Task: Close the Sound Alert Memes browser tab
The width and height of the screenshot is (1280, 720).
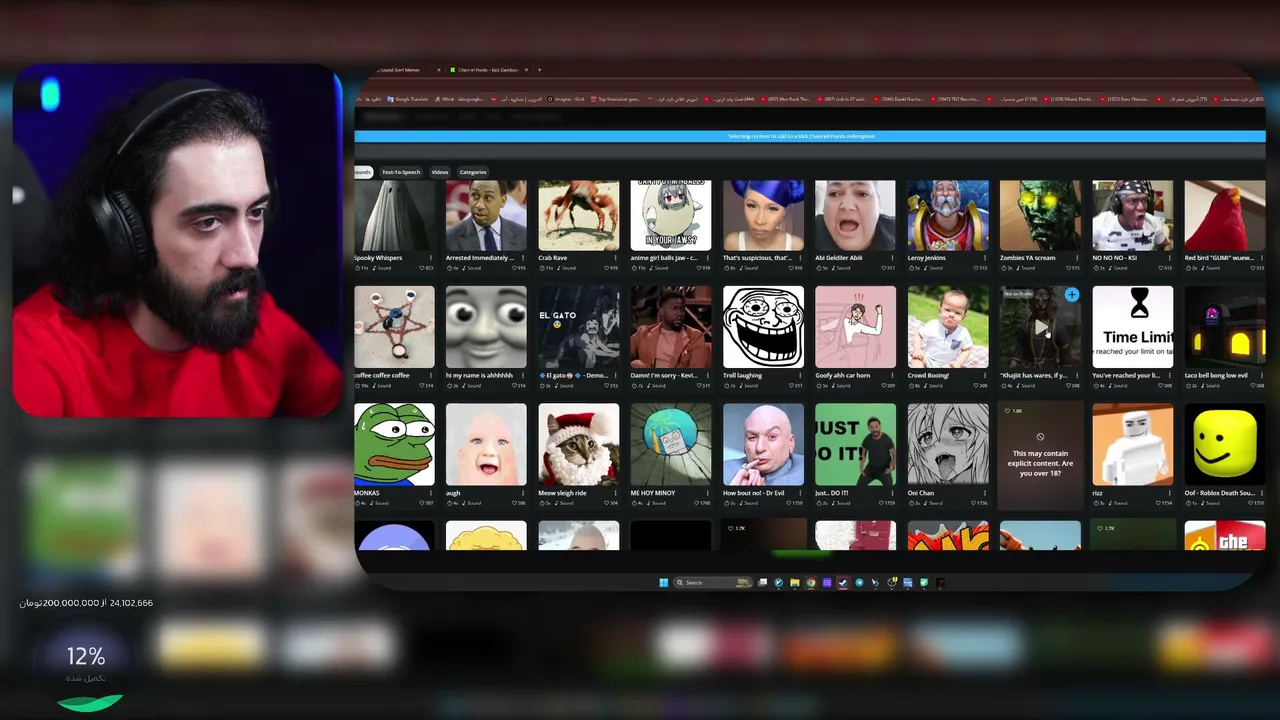Action: (439, 70)
